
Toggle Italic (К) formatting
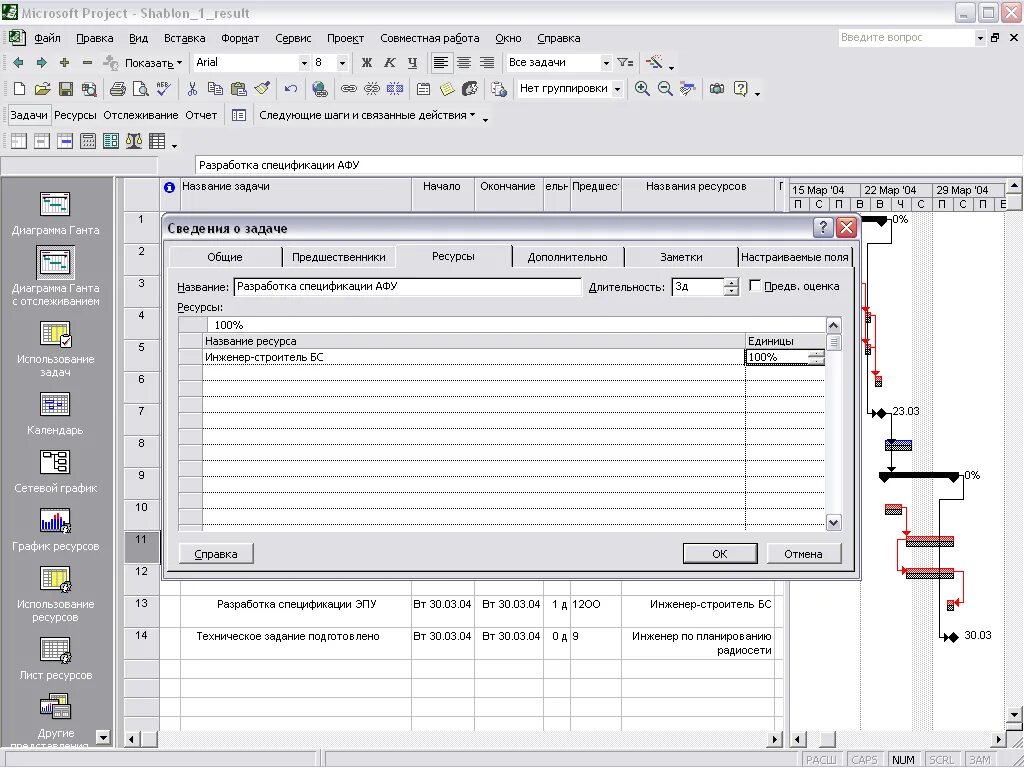coord(389,63)
